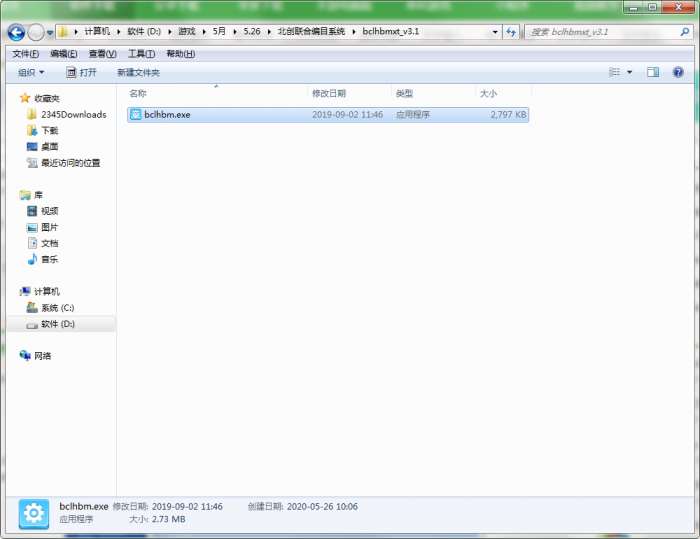Open the 工具(T) menu
The image size is (700, 539).
point(142,54)
